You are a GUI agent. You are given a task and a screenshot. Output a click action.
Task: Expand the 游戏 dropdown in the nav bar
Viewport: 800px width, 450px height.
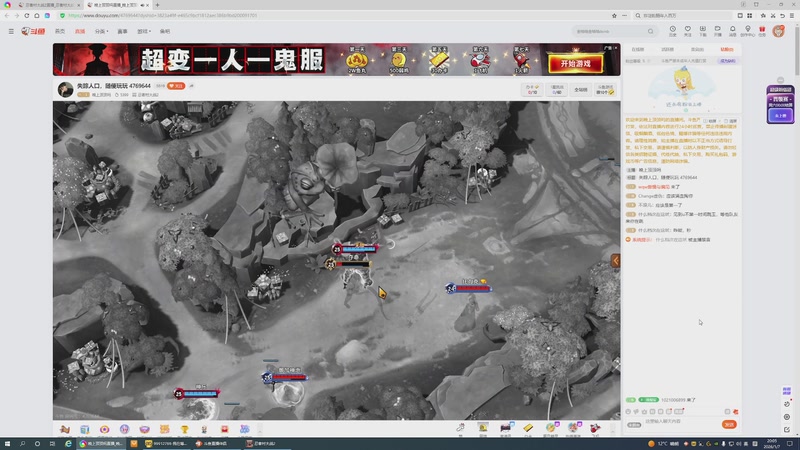pyautogui.click(x=144, y=31)
